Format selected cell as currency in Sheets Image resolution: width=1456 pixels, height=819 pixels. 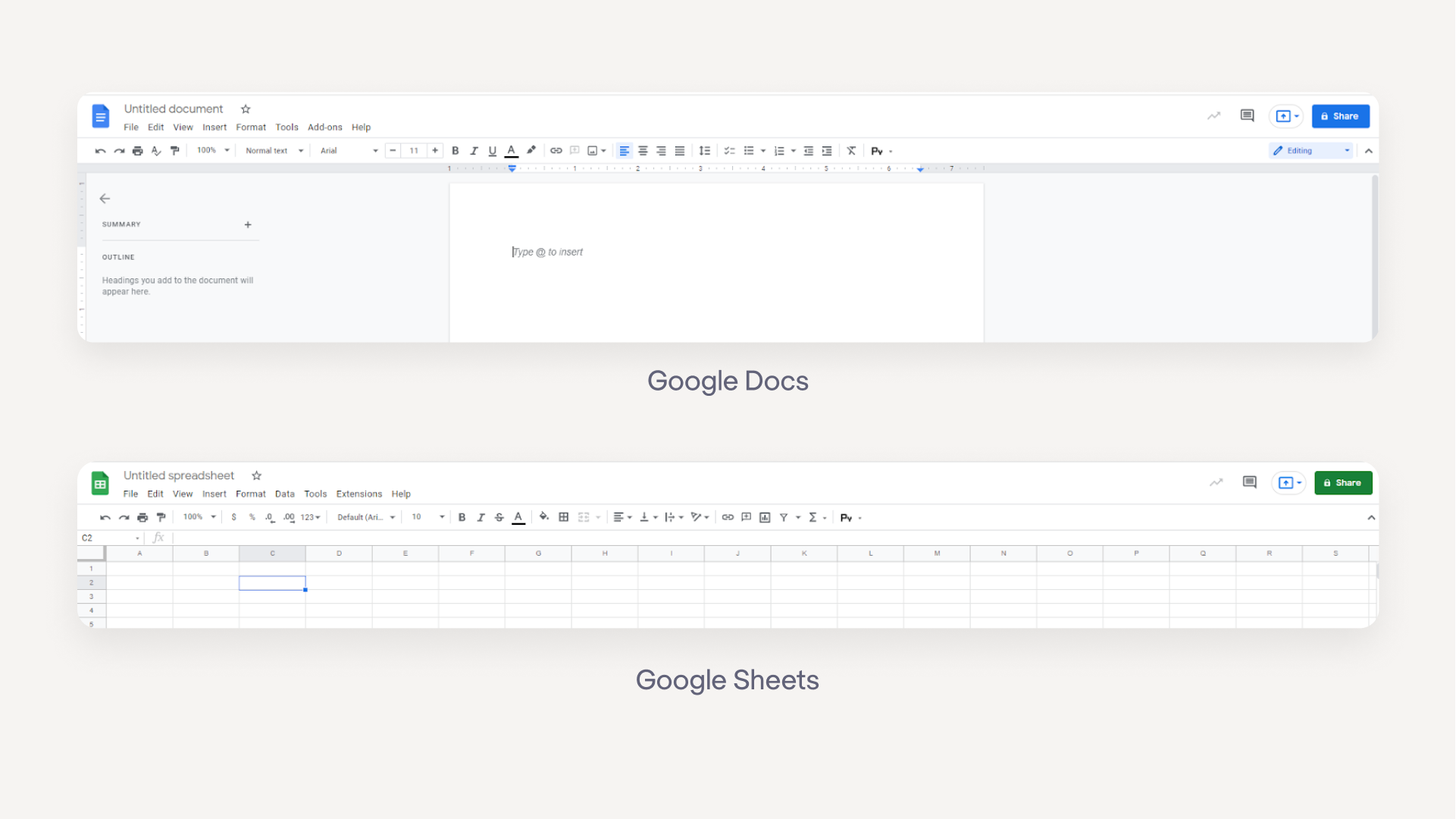[x=234, y=517]
